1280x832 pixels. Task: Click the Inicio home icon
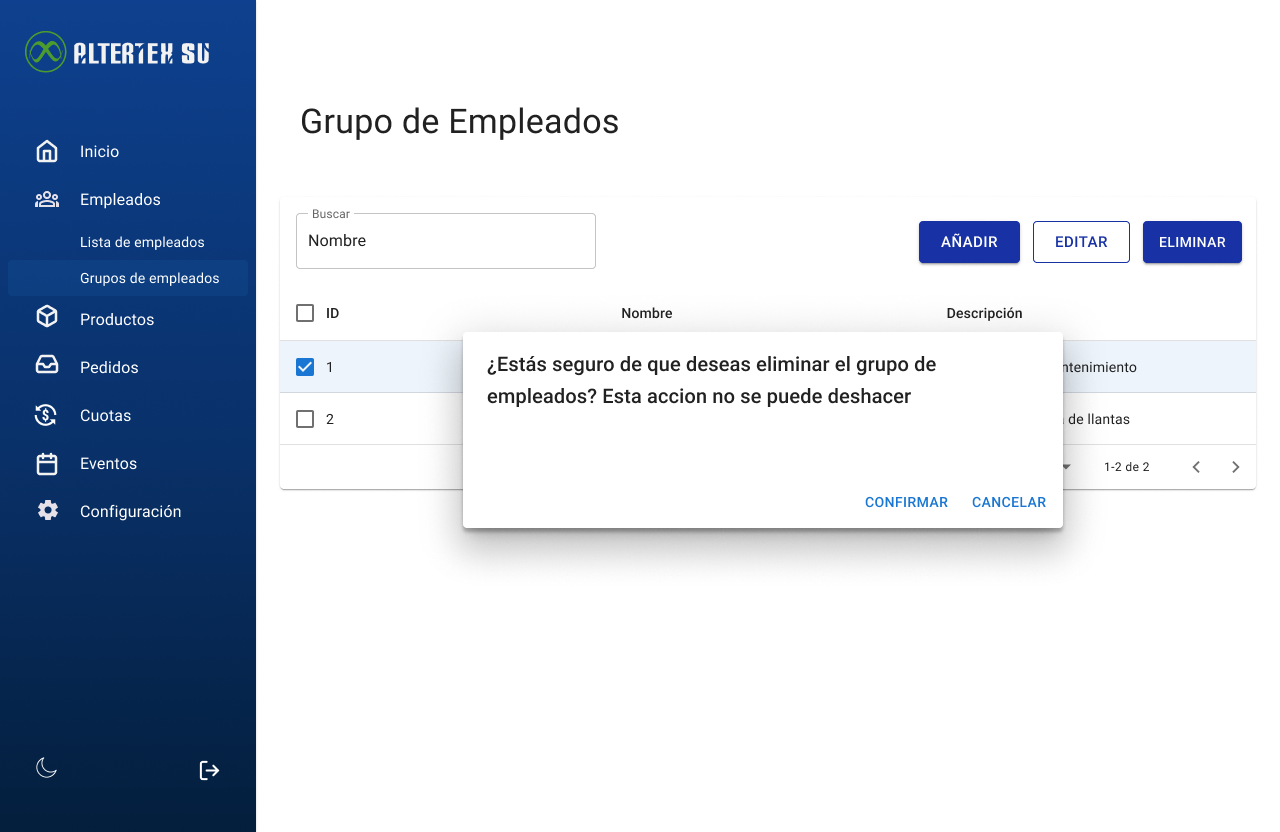[47, 152]
